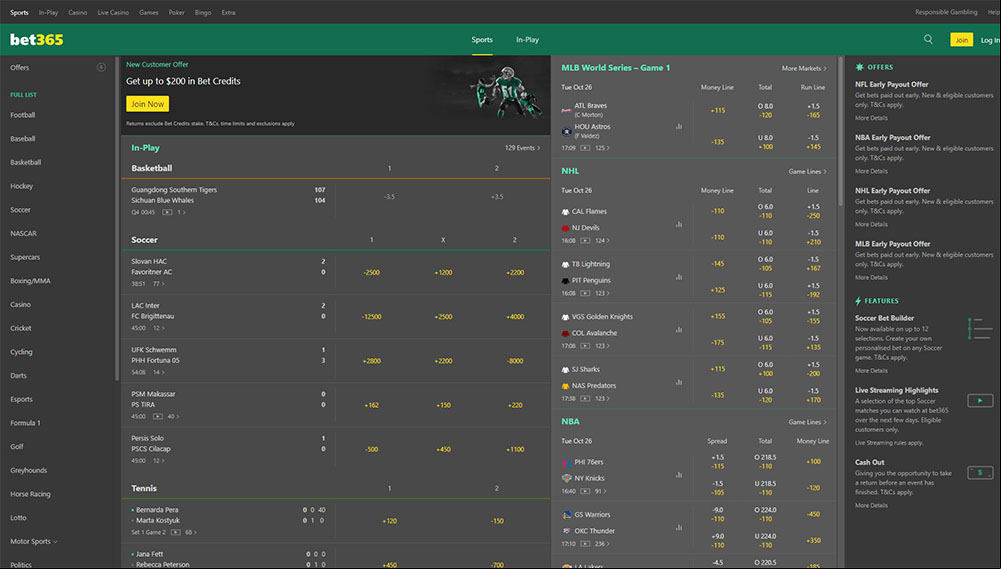Open stats icon for PHI 76ers game
The height and width of the screenshot is (569, 1001).
pyautogui.click(x=679, y=475)
